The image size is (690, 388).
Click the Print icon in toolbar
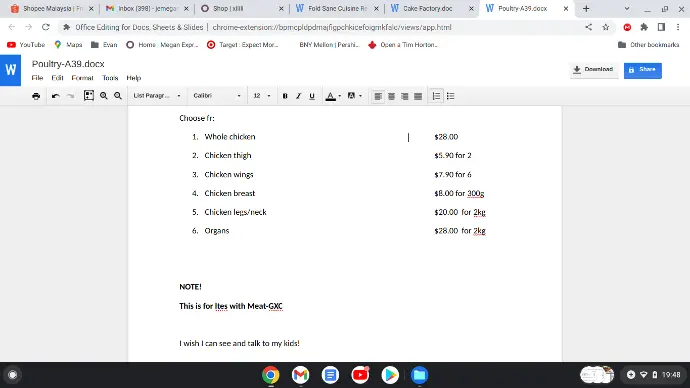(36, 96)
